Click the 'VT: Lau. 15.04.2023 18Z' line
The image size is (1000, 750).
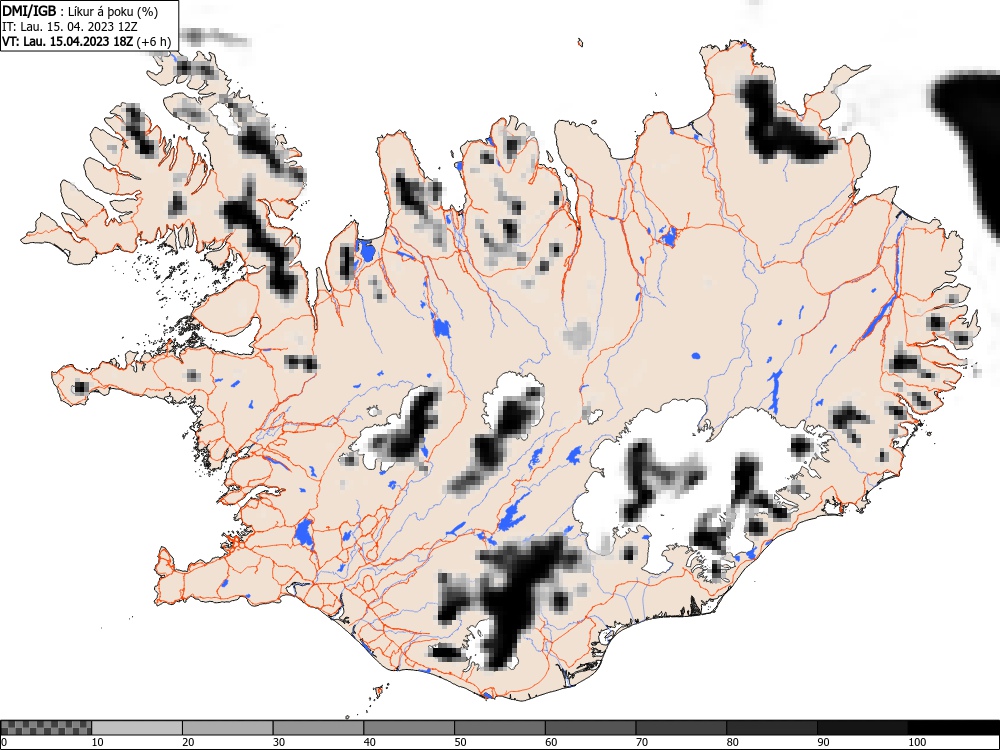(x=68, y=41)
